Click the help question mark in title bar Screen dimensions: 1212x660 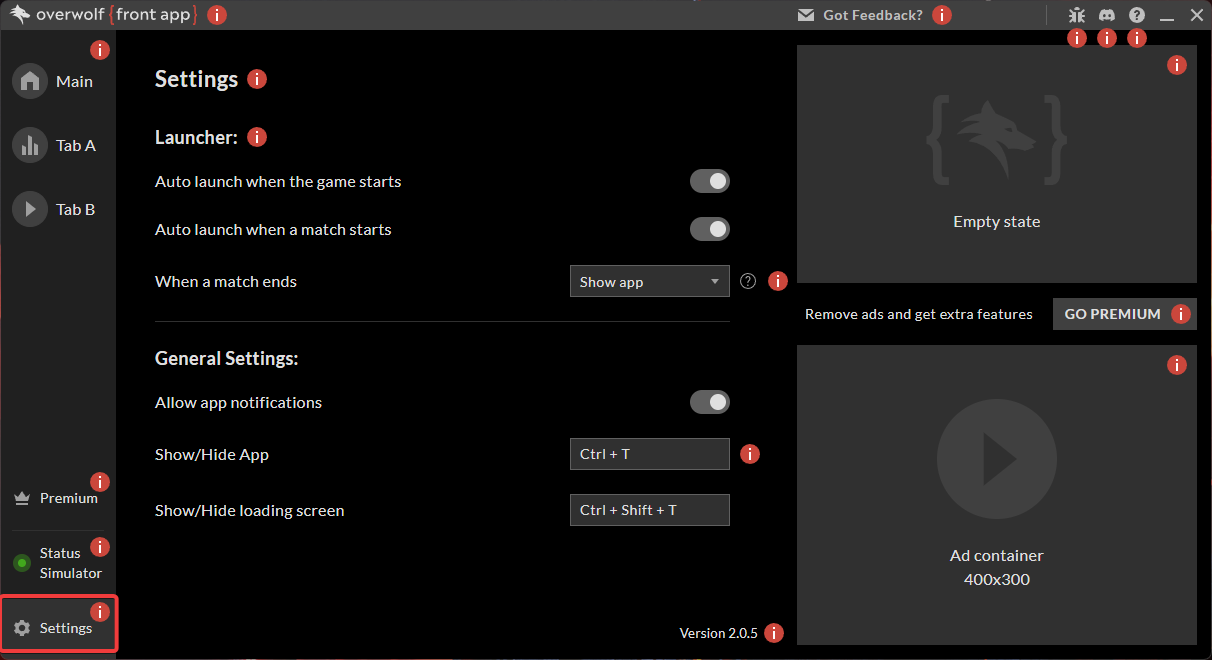(1137, 15)
